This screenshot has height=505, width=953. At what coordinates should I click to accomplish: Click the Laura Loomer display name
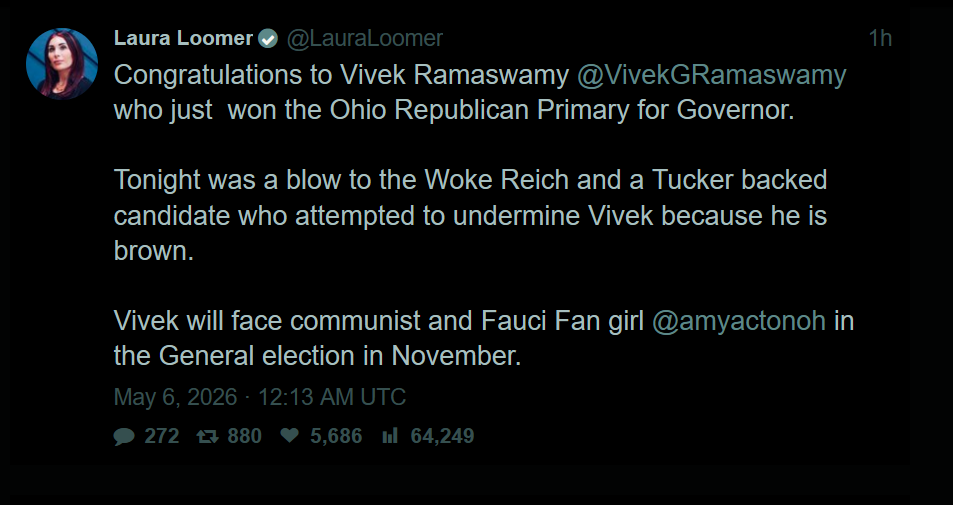tap(183, 38)
